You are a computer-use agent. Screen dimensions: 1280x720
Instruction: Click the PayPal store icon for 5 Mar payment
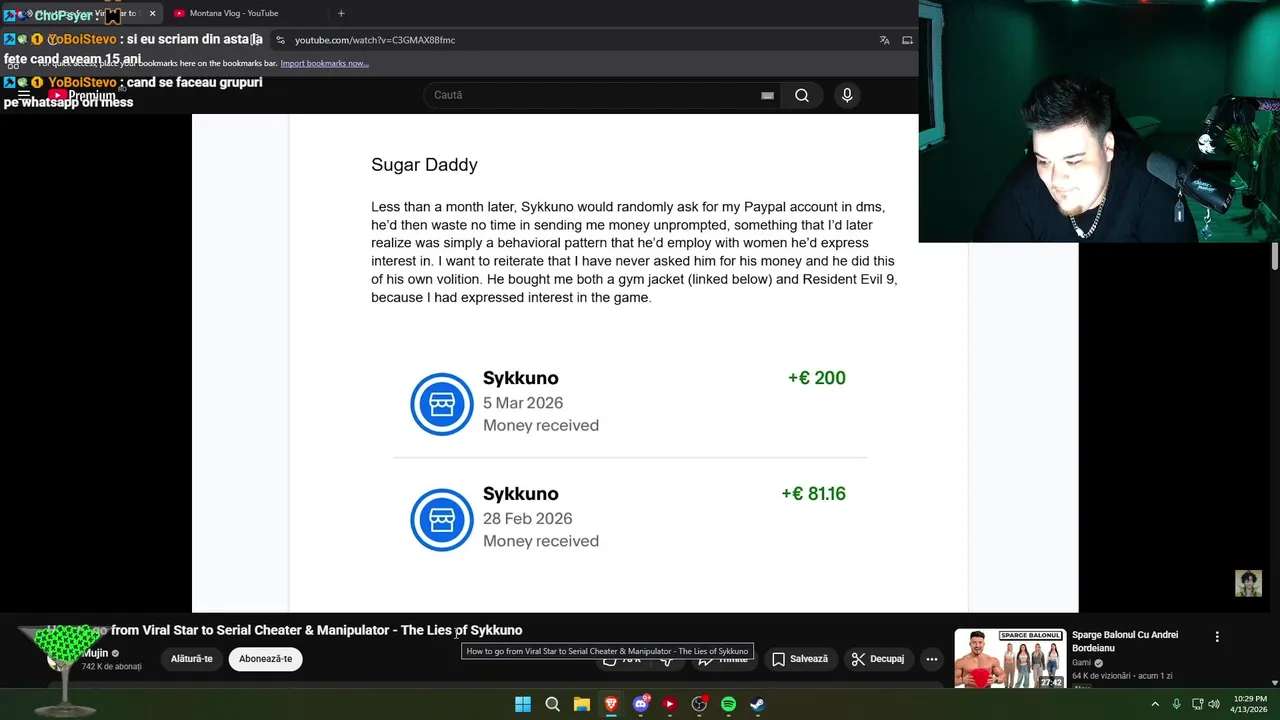pyautogui.click(x=442, y=404)
